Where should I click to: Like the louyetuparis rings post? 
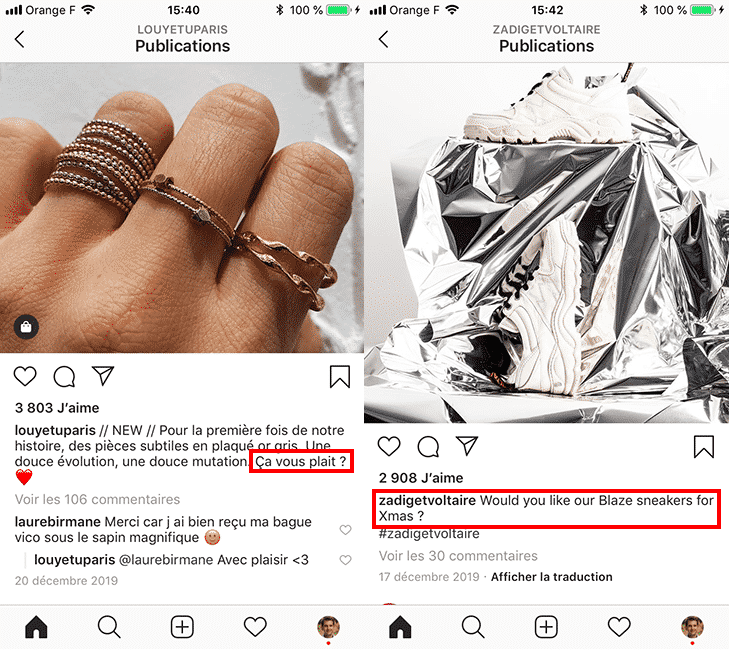coord(25,376)
